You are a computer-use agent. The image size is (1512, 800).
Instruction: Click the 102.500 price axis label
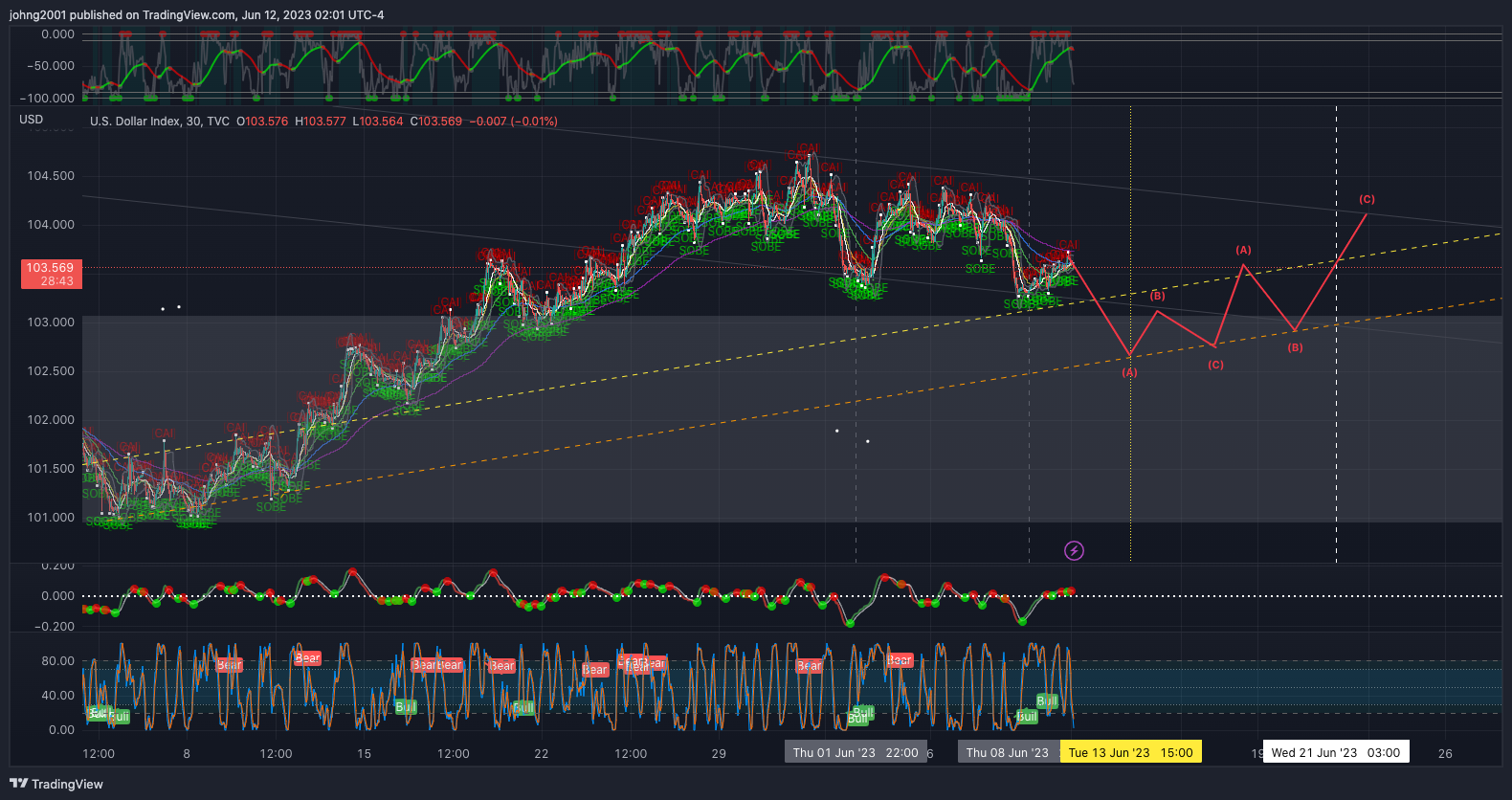pos(51,371)
